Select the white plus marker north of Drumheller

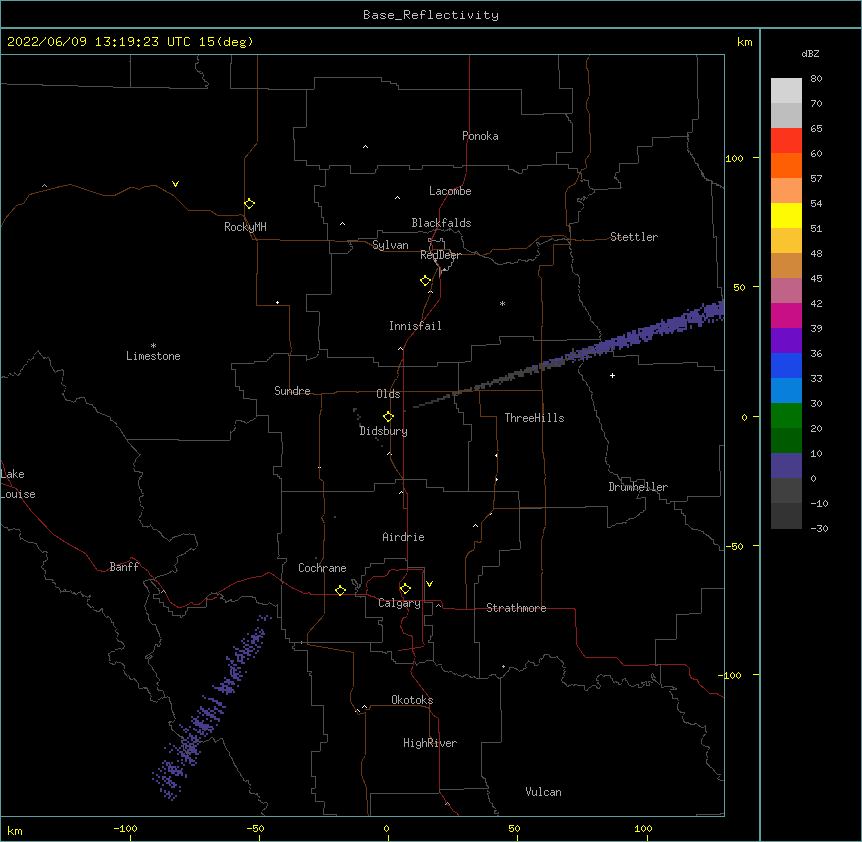(612, 375)
